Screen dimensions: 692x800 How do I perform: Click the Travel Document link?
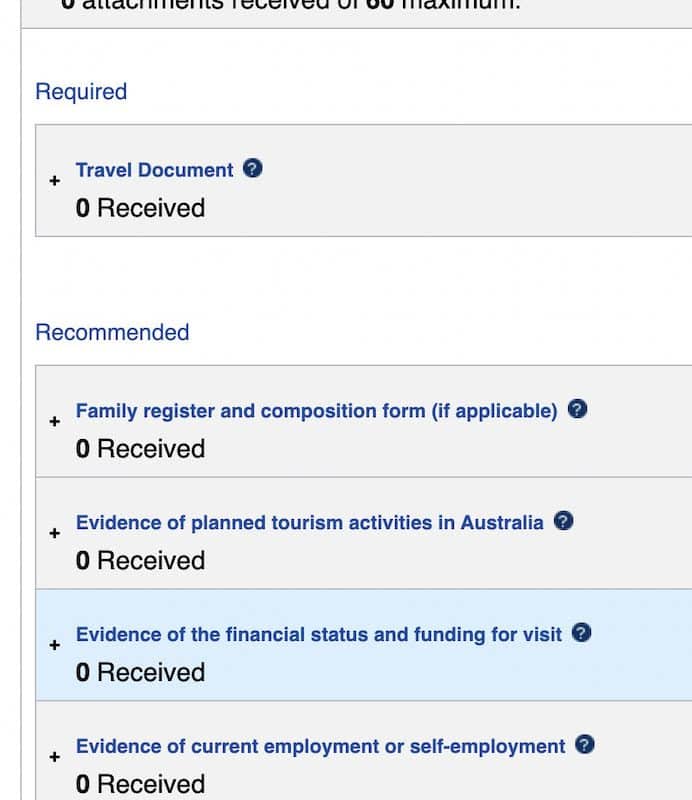154,170
